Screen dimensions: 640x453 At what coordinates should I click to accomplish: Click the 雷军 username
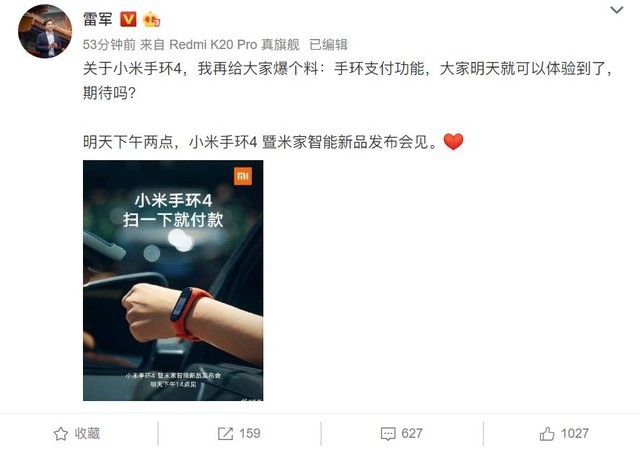[98, 19]
